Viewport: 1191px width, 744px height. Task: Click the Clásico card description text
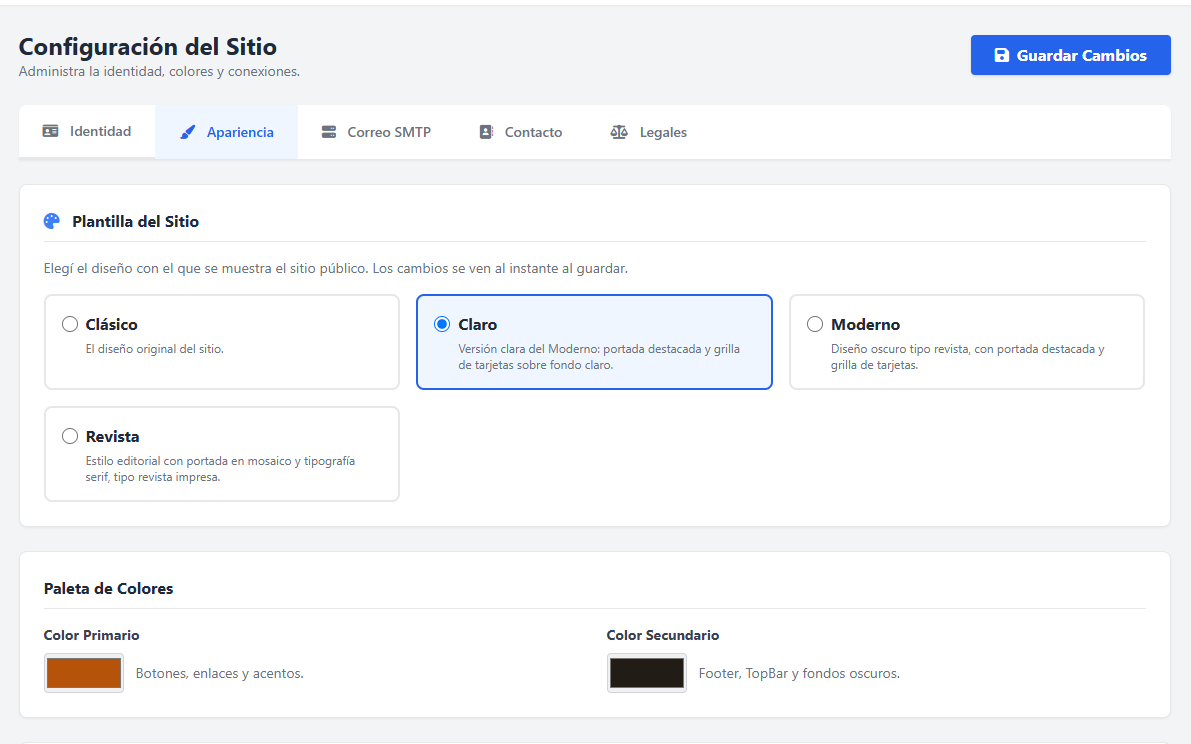154,349
